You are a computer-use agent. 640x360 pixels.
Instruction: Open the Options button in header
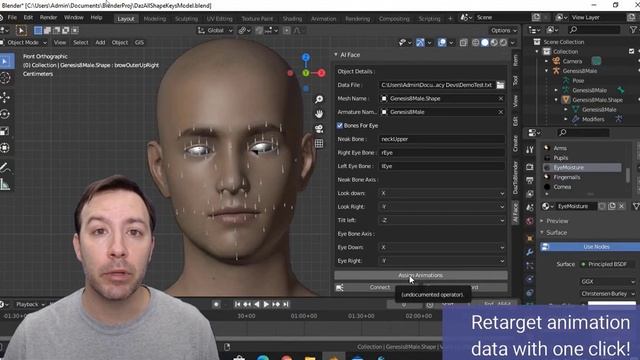pos(503,30)
